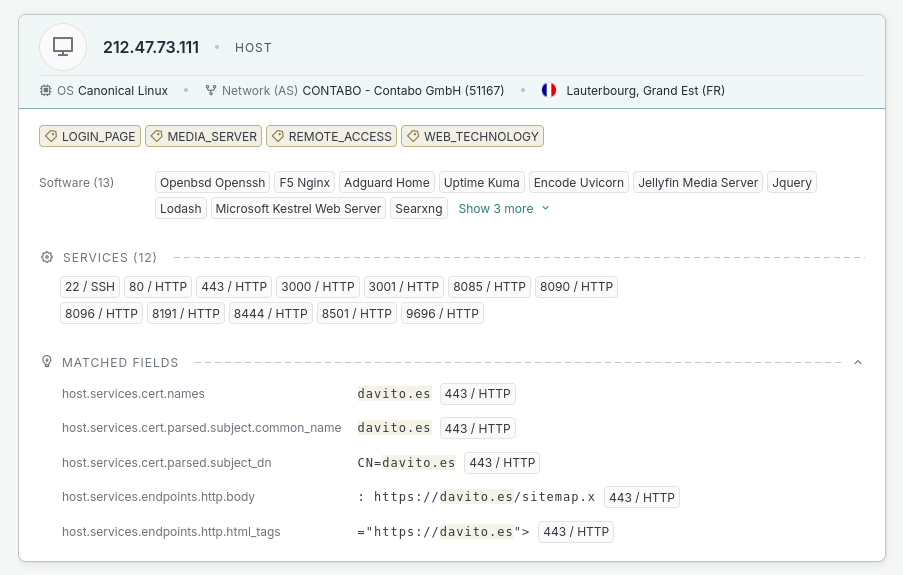Click the OS chip icon
The image size is (903, 575).
click(x=45, y=90)
